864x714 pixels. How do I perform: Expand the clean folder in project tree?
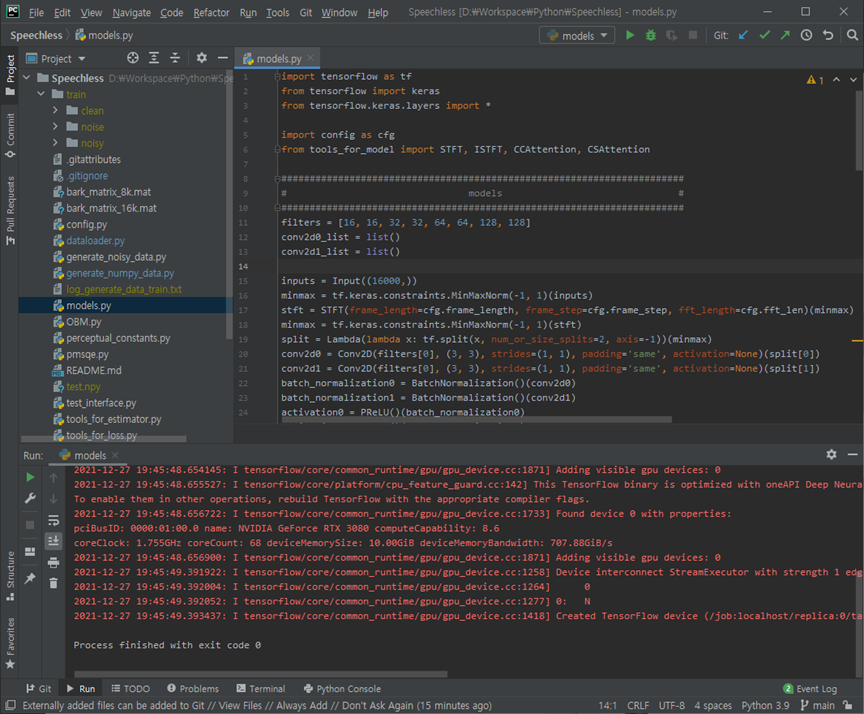(x=55, y=111)
